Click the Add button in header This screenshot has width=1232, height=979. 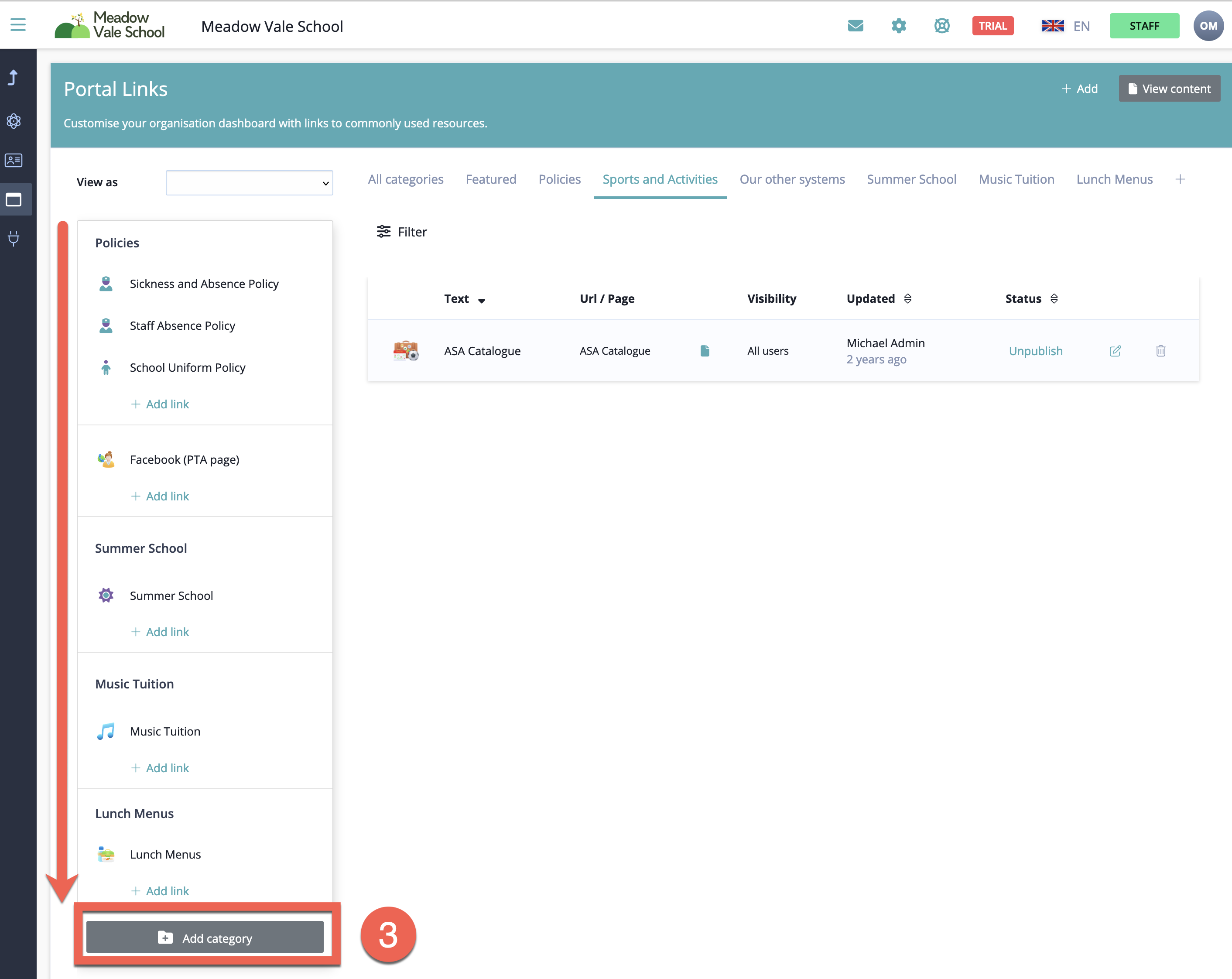point(1079,89)
